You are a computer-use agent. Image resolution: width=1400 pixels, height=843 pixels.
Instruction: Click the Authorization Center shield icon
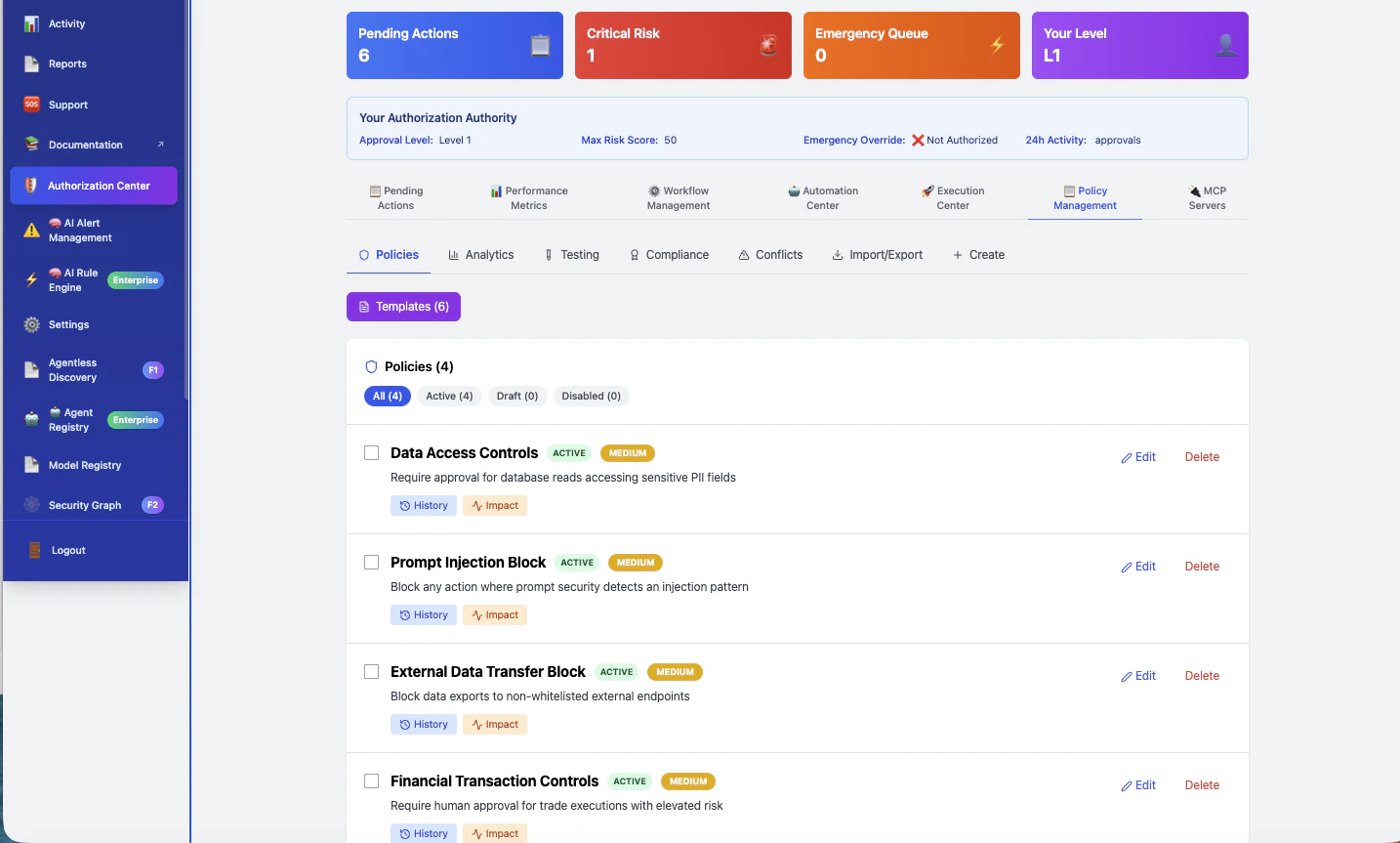pyautogui.click(x=31, y=186)
